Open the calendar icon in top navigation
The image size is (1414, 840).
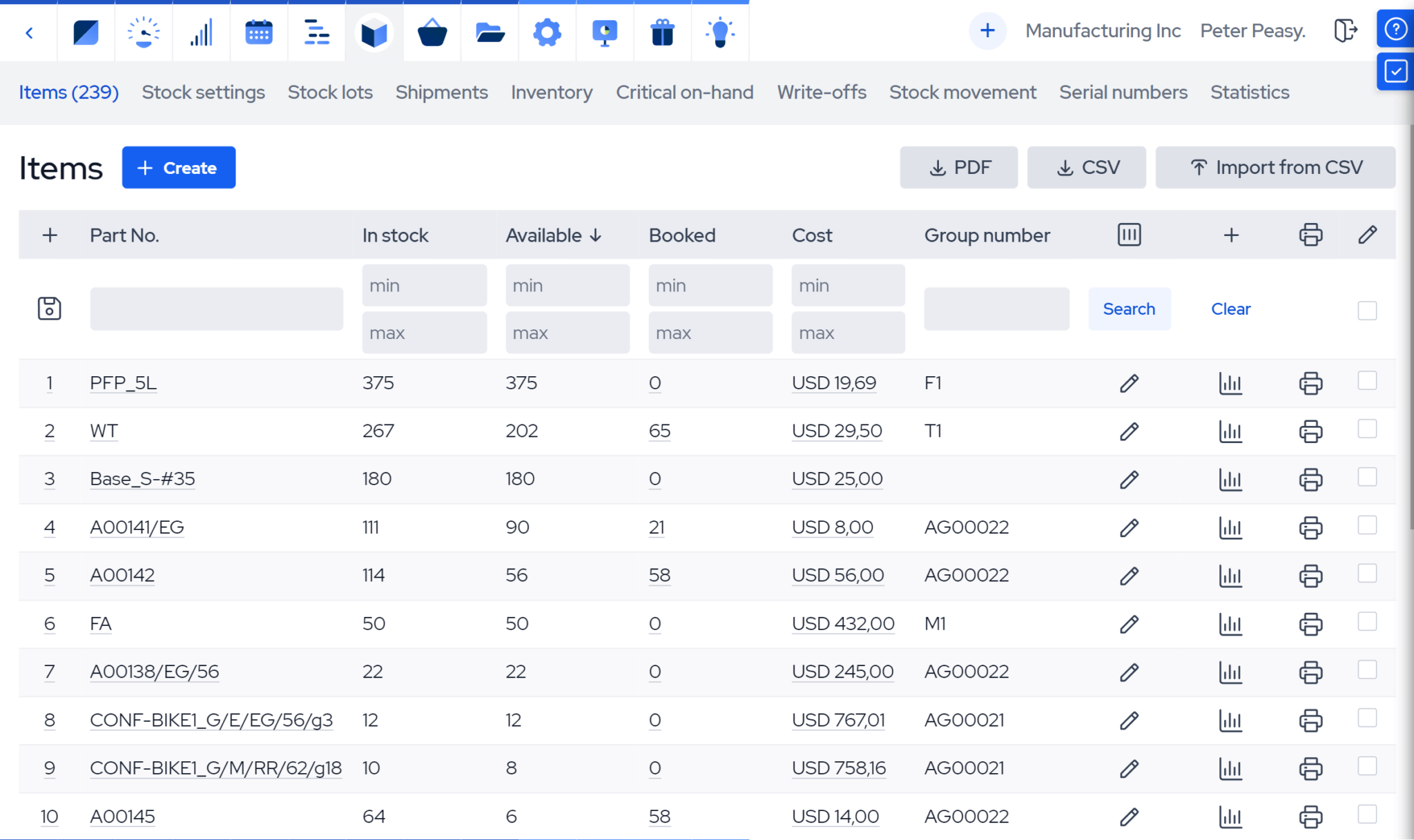[259, 32]
